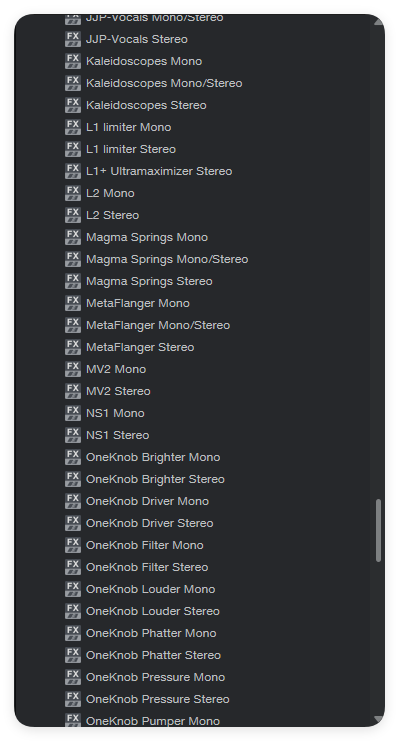Click the FX icon beside MetaFlanger Mono

[73, 303]
